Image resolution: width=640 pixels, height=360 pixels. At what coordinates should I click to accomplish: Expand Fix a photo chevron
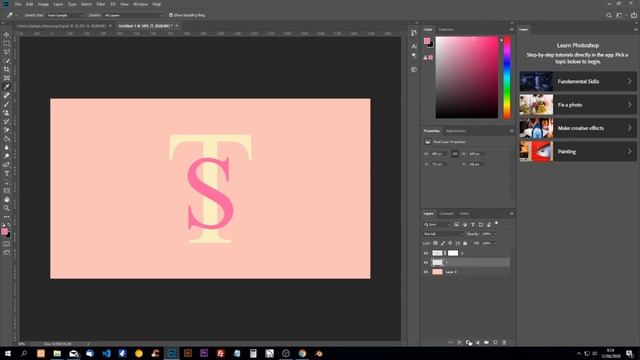point(629,105)
